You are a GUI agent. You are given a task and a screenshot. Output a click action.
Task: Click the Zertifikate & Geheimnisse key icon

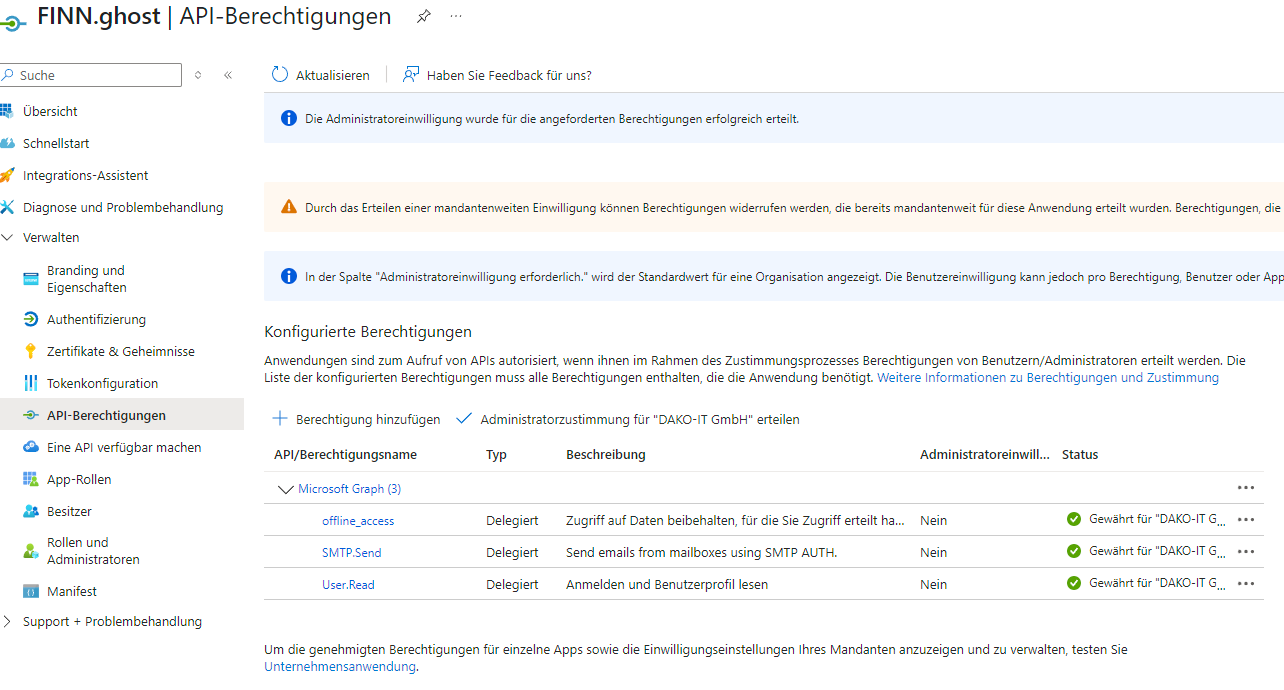[30, 351]
